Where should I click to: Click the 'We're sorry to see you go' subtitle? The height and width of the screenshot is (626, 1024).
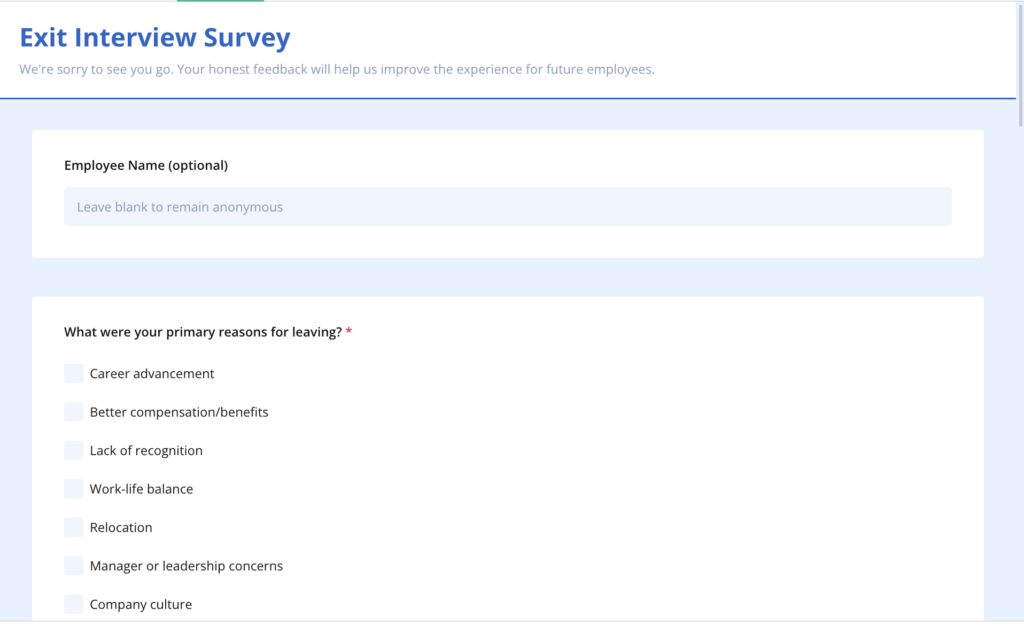coord(336,70)
